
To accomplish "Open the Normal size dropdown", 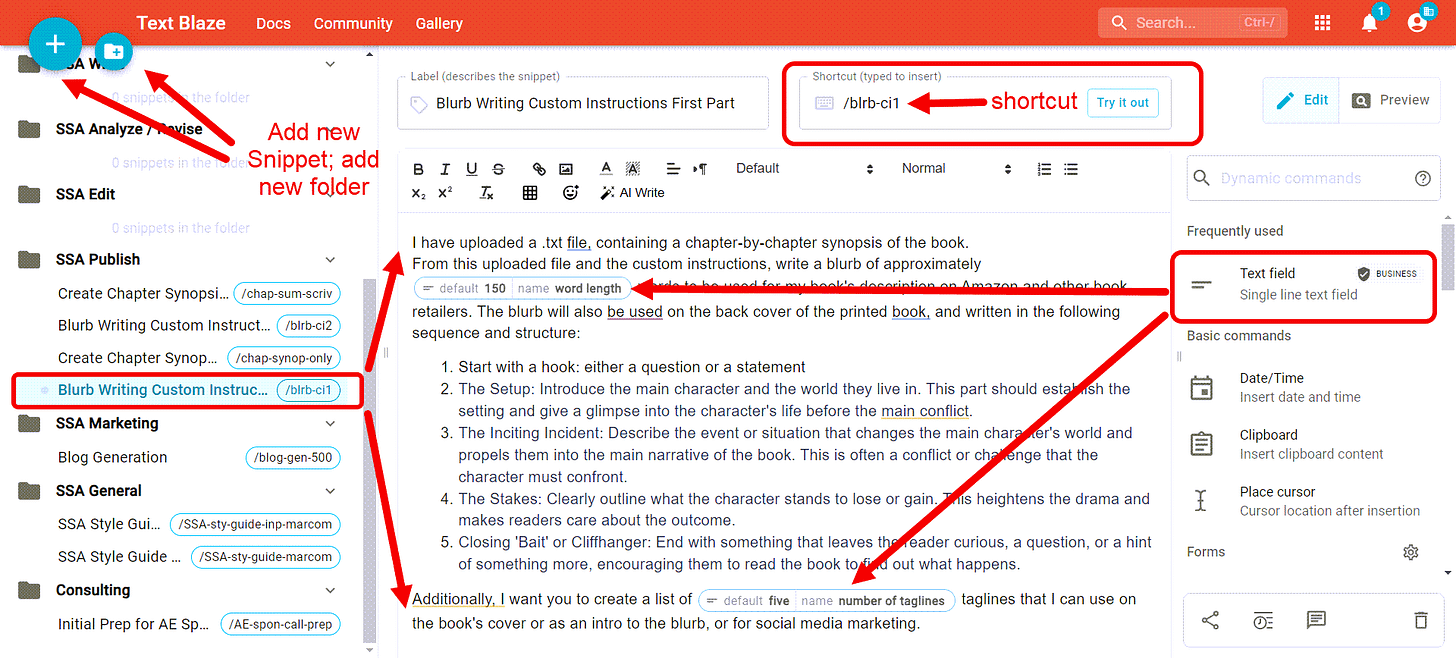I will (957, 169).
